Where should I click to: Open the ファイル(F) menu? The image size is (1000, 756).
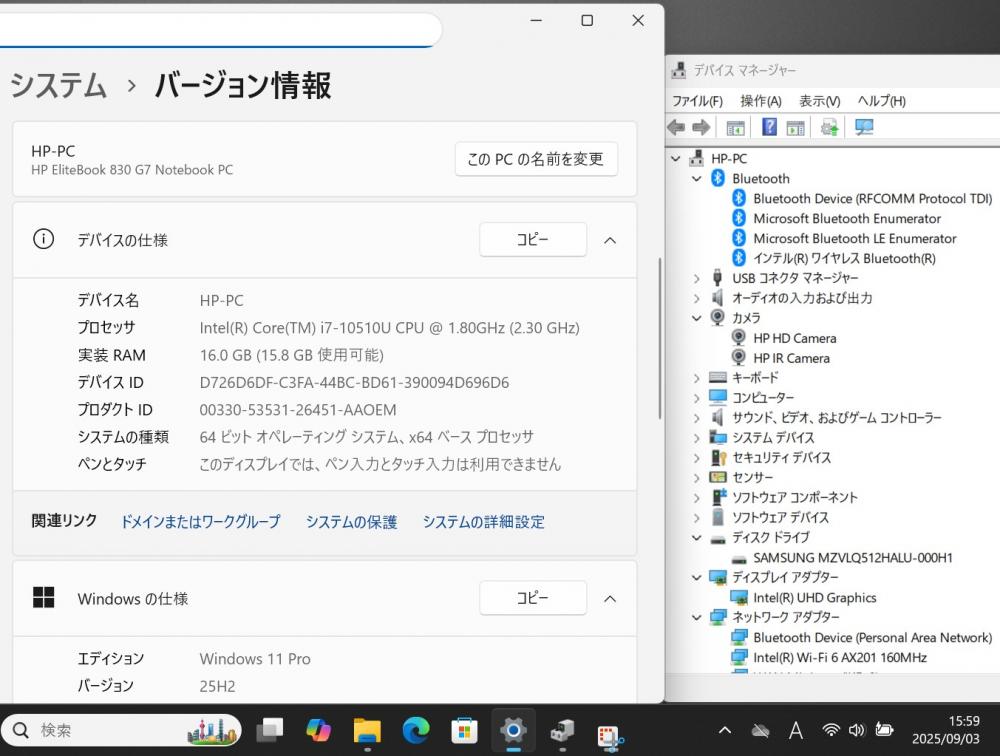pyautogui.click(x=698, y=101)
